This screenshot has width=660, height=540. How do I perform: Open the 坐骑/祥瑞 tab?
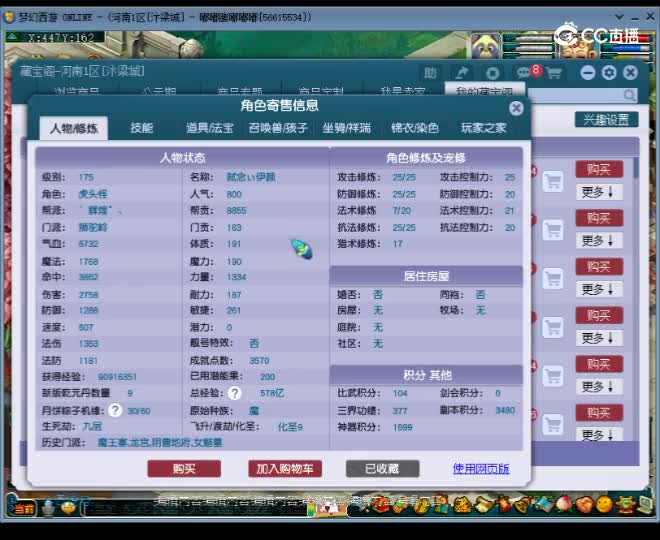point(346,128)
